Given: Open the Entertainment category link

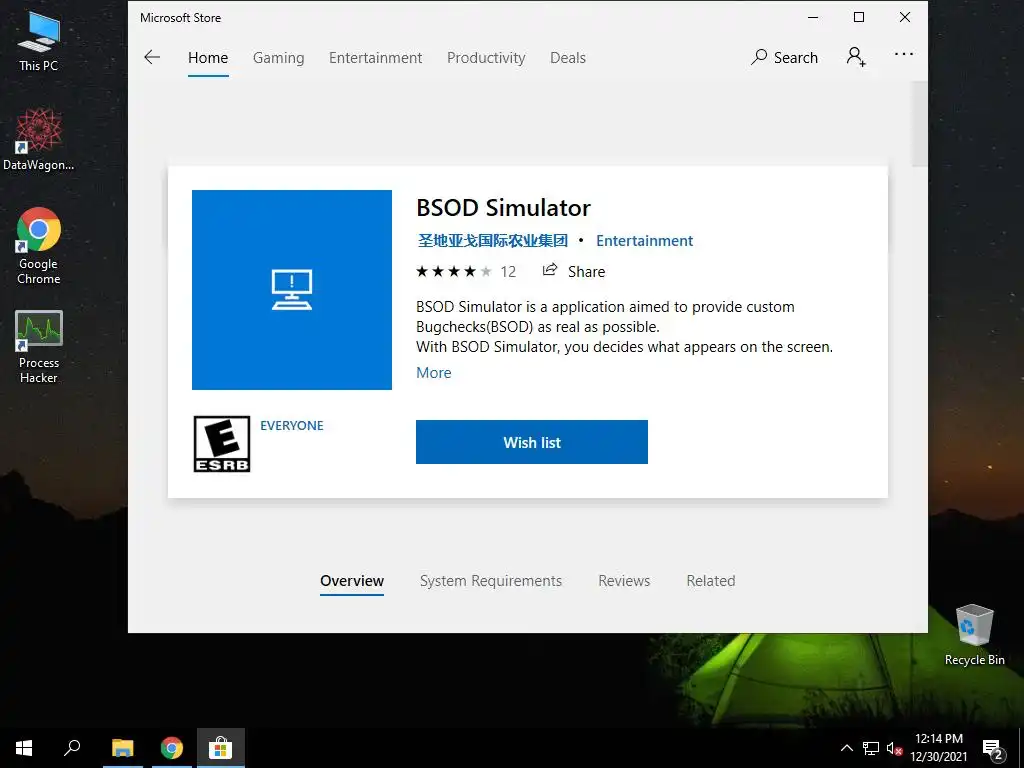Looking at the screenshot, I should click(644, 240).
